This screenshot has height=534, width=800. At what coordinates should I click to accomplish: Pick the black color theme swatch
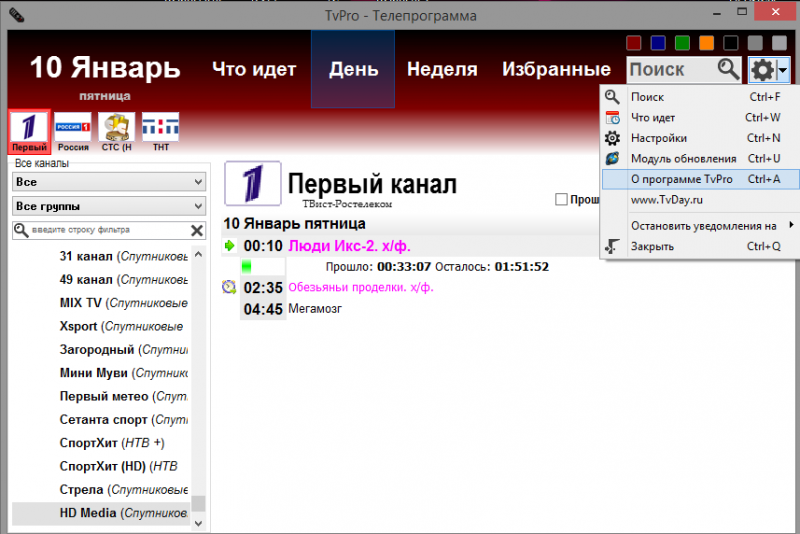[731, 43]
